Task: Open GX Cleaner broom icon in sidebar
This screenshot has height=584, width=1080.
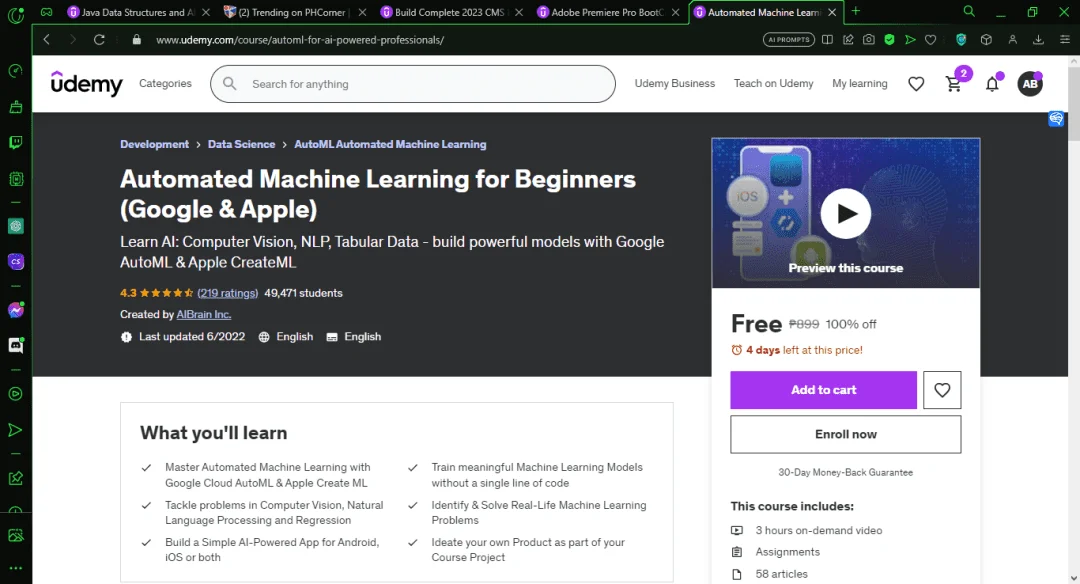Action: pos(15,107)
